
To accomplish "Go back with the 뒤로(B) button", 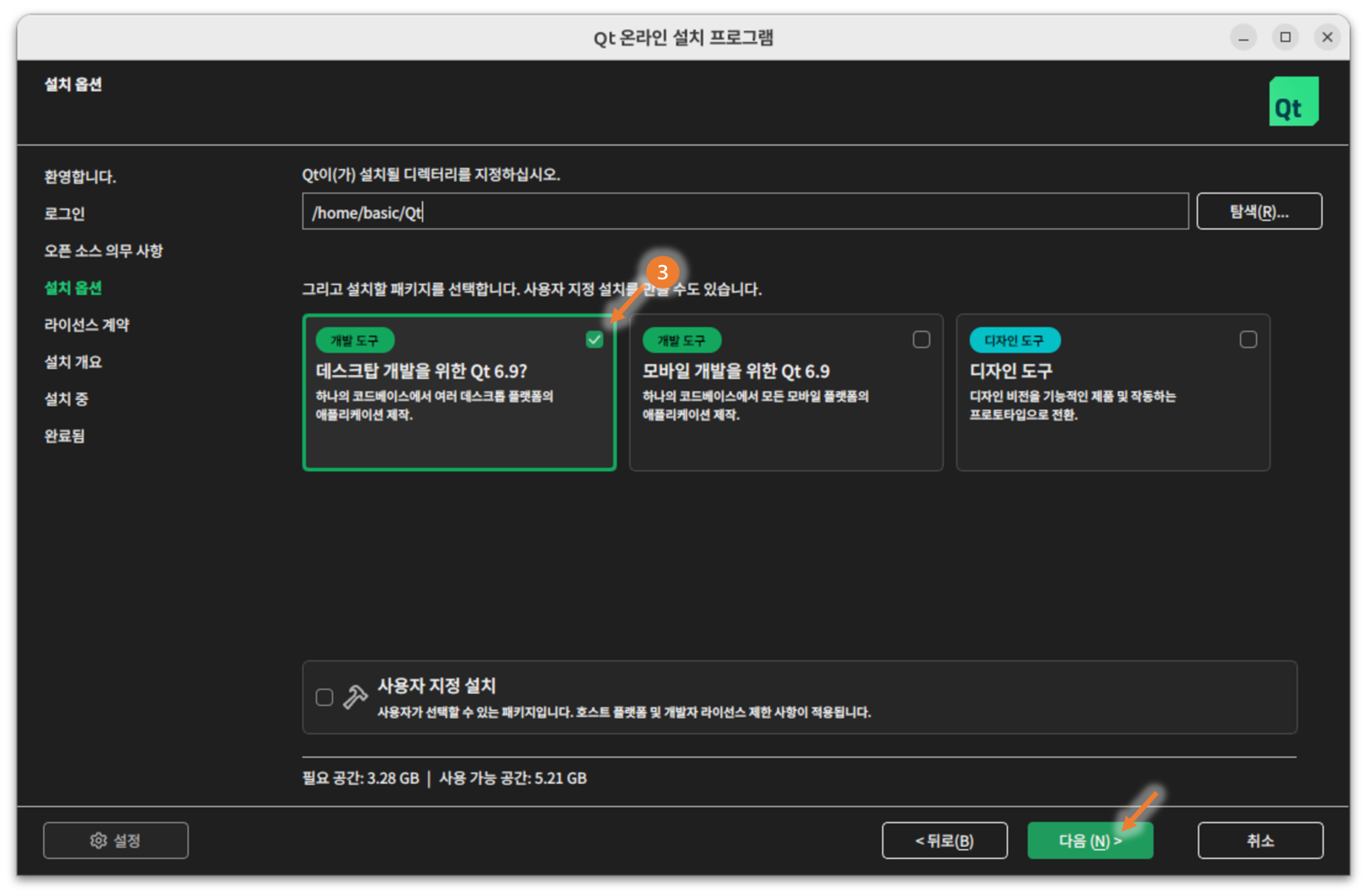I will [x=945, y=840].
